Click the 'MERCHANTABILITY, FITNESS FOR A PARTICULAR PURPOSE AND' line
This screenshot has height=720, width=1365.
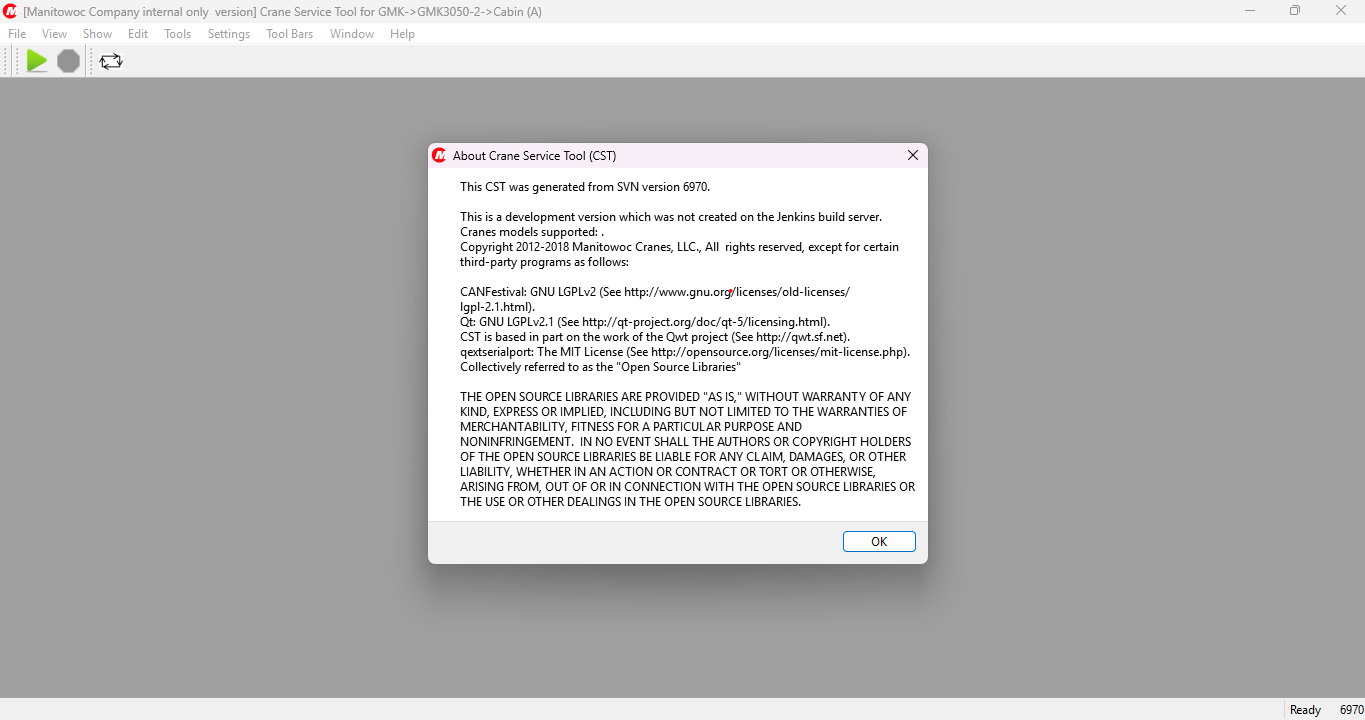[631, 427]
